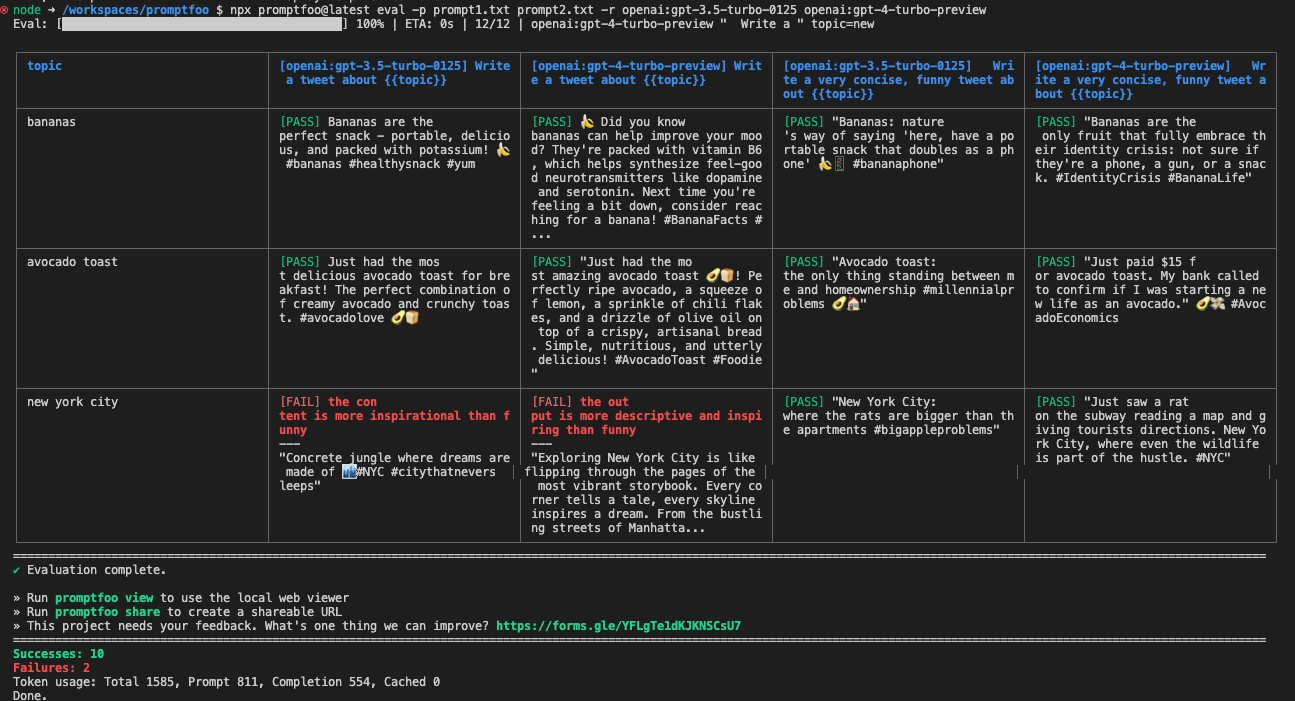
Task: Click the 'Done.' output line
Action: (30, 695)
